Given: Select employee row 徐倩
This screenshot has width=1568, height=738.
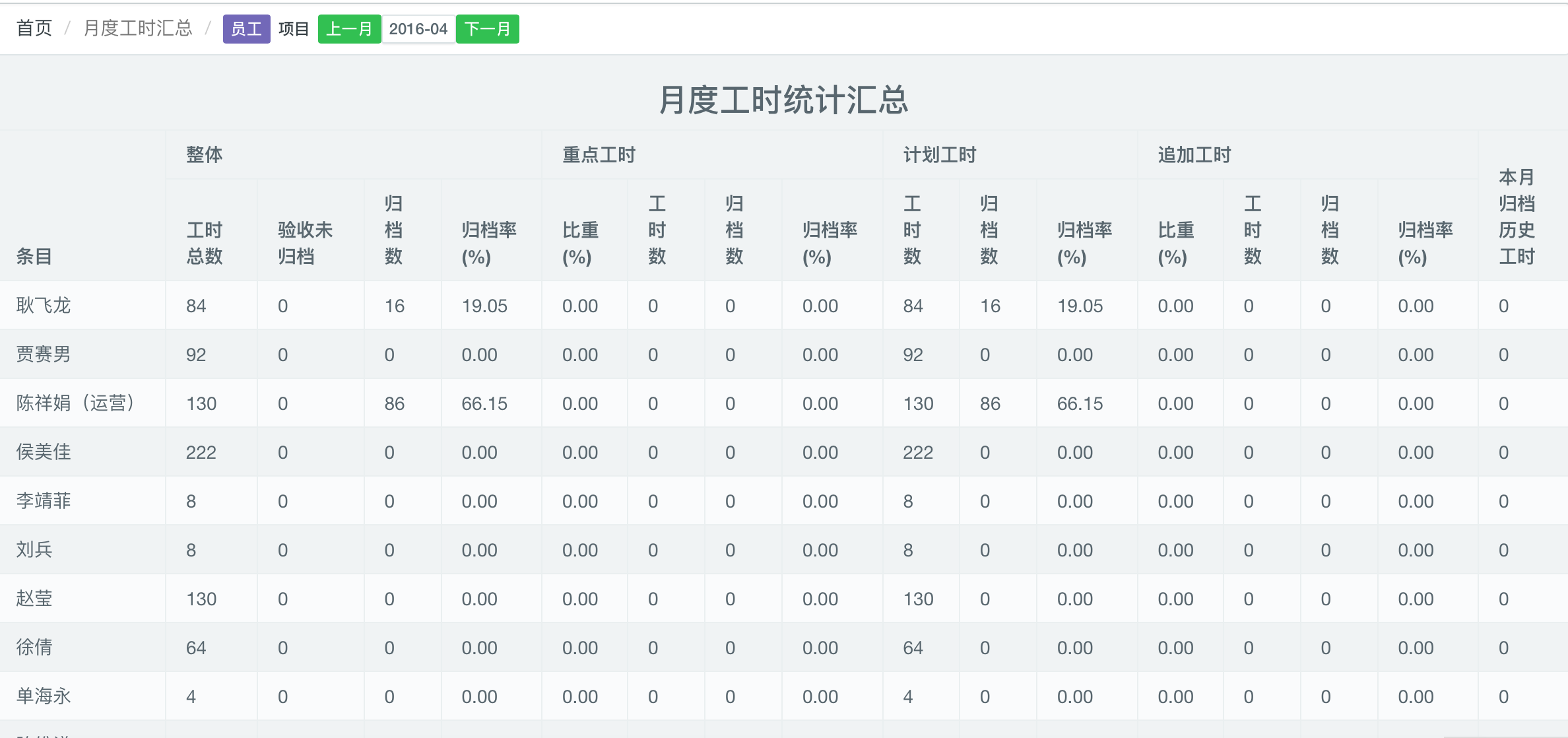Looking at the screenshot, I should pos(784,648).
